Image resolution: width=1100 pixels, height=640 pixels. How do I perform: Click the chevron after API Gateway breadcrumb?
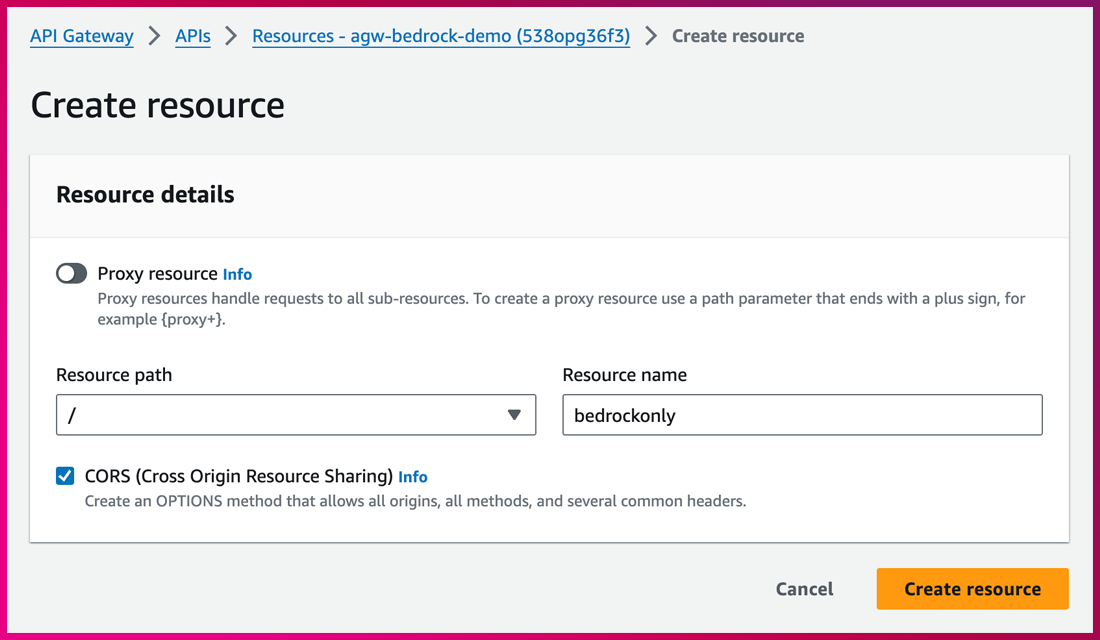pos(154,36)
